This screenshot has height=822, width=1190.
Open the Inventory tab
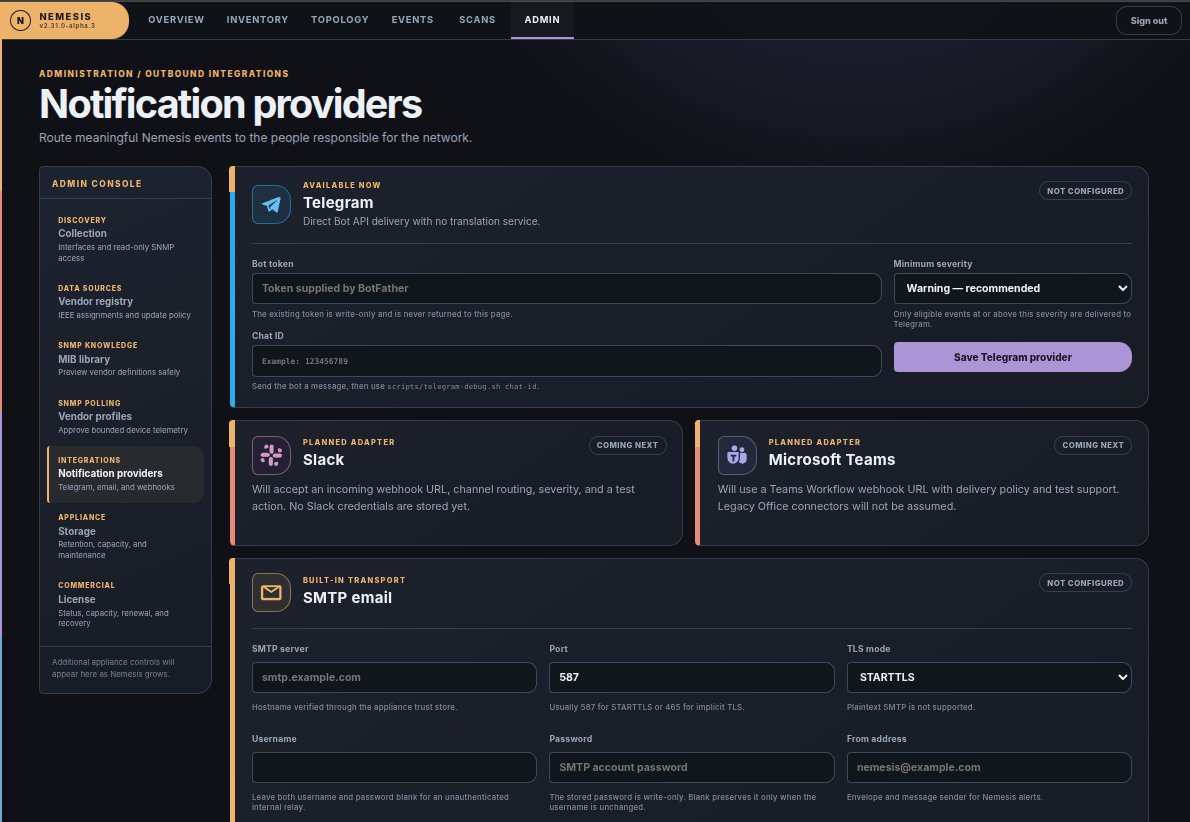(x=257, y=20)
